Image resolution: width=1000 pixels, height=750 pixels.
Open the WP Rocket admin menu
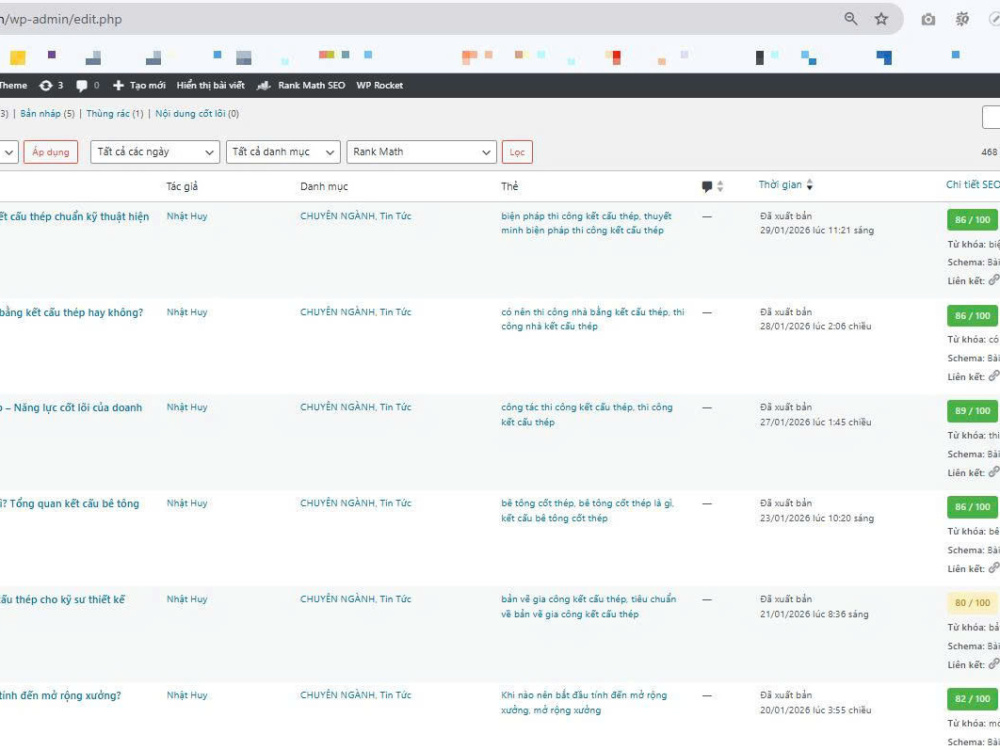379,85
